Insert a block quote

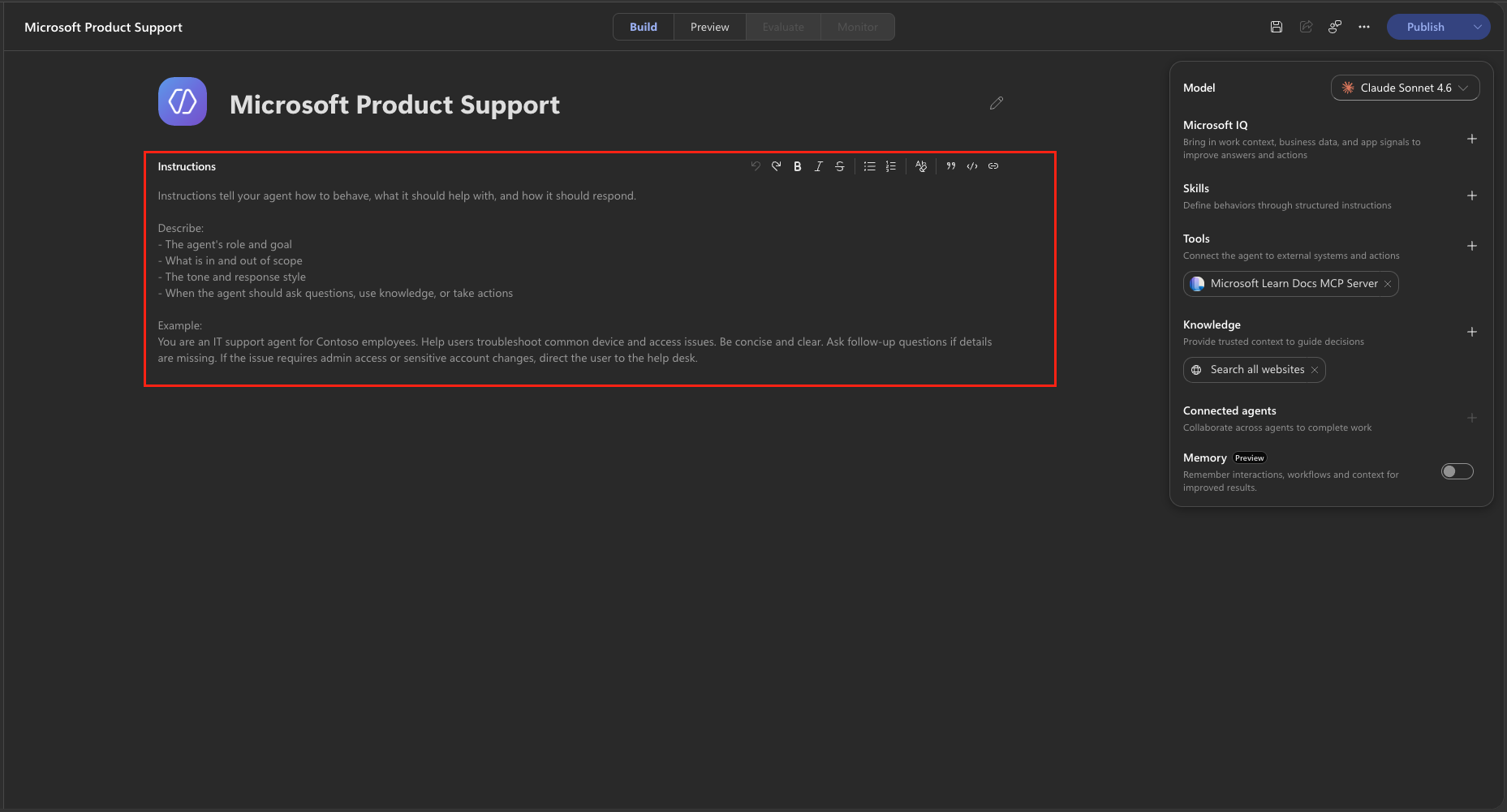tap(951, 166)
